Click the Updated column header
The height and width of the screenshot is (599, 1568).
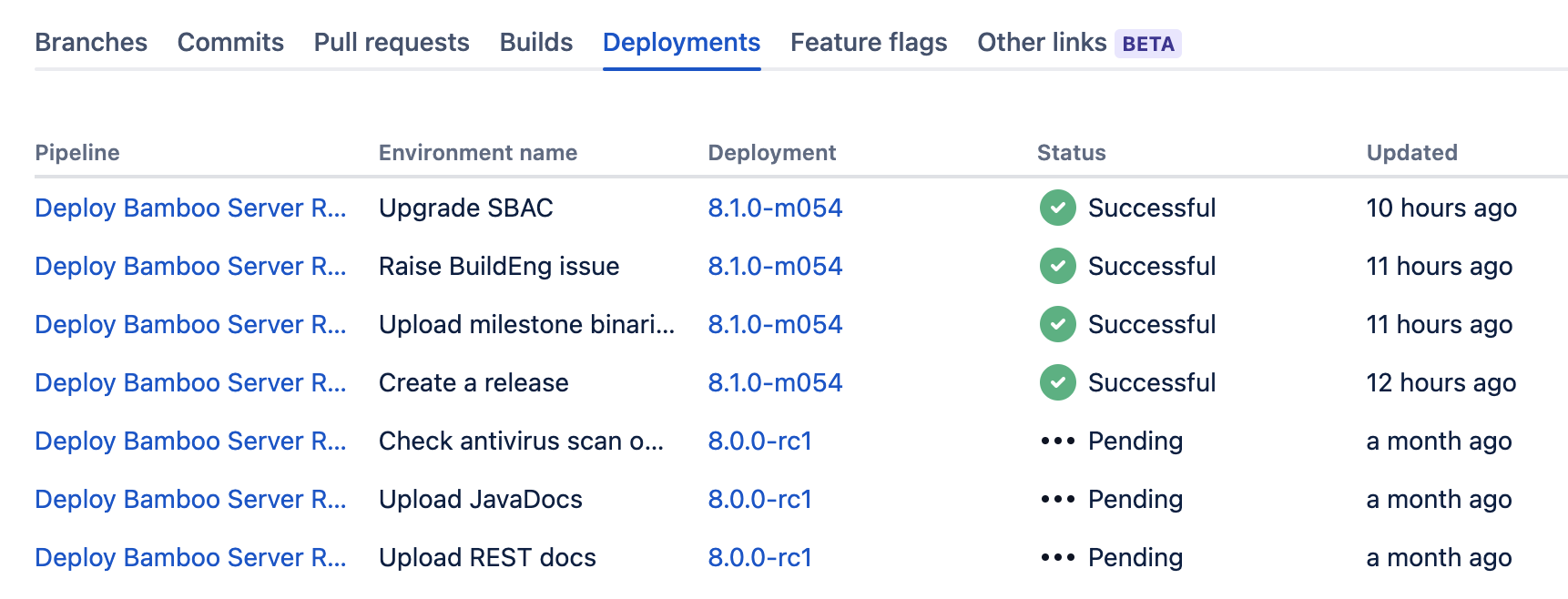pyautogui.click(x=1412, y=153)
